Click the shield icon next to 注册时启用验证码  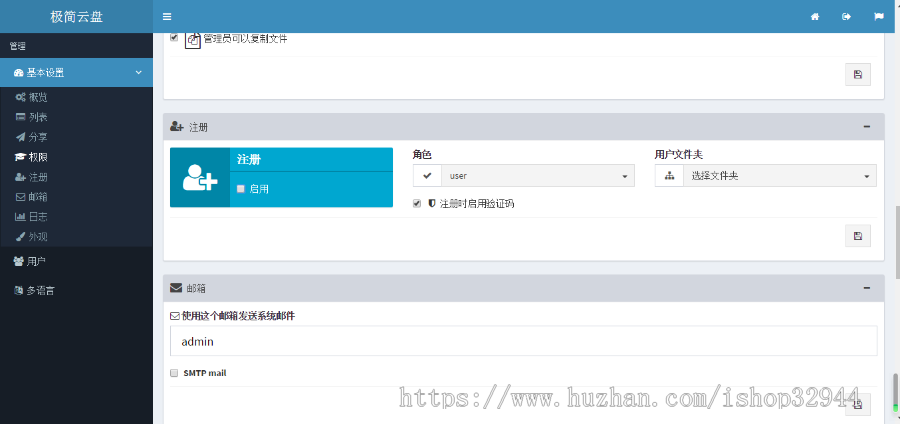pos(432,204)
